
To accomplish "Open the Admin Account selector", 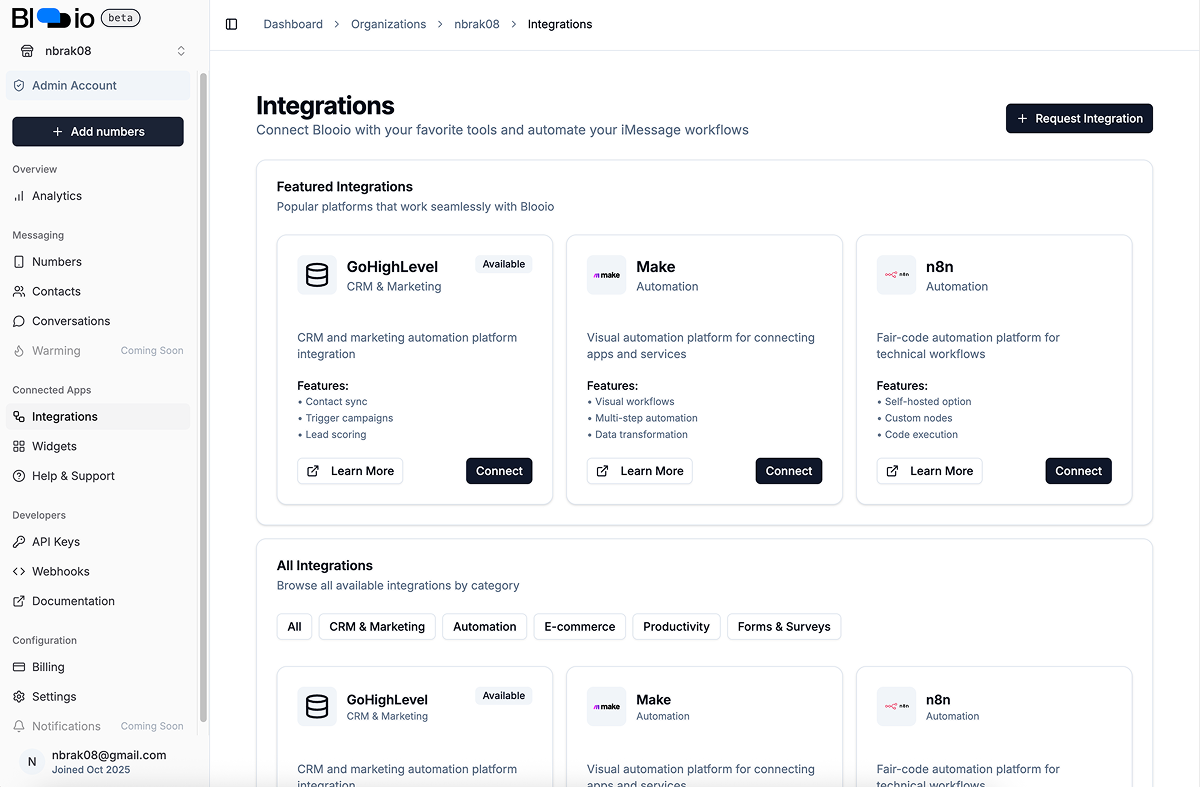I will point(97,85).
